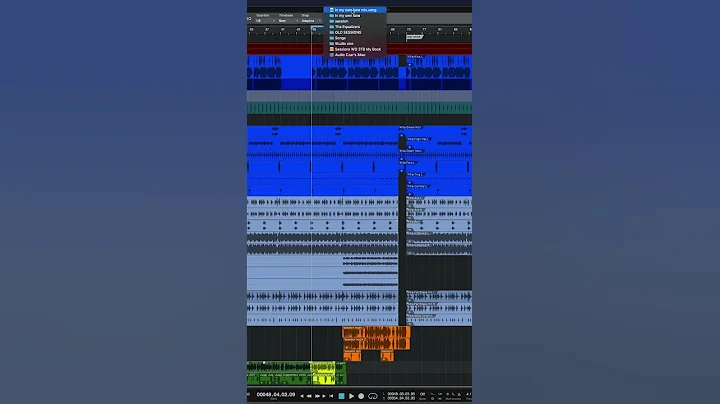Viewport: 720px width, 404px height.
Task: Select the highlighted yellow upper clip
Action: (323, 367)
